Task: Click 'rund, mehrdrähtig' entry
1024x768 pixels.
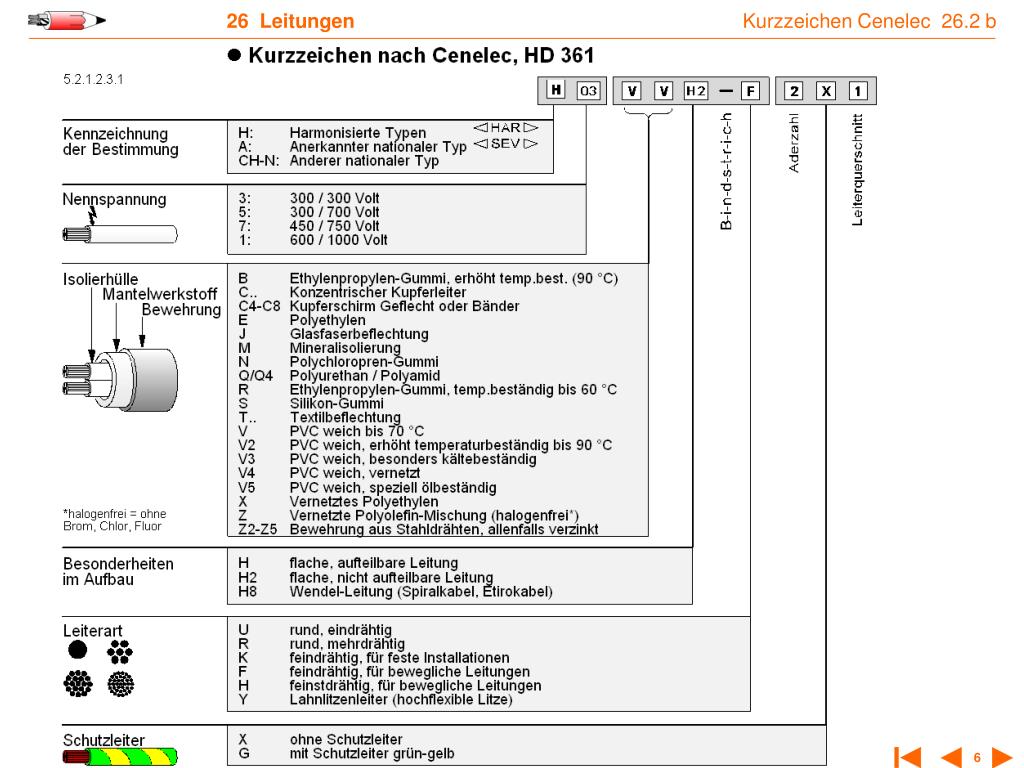Action: pos(347,643)
